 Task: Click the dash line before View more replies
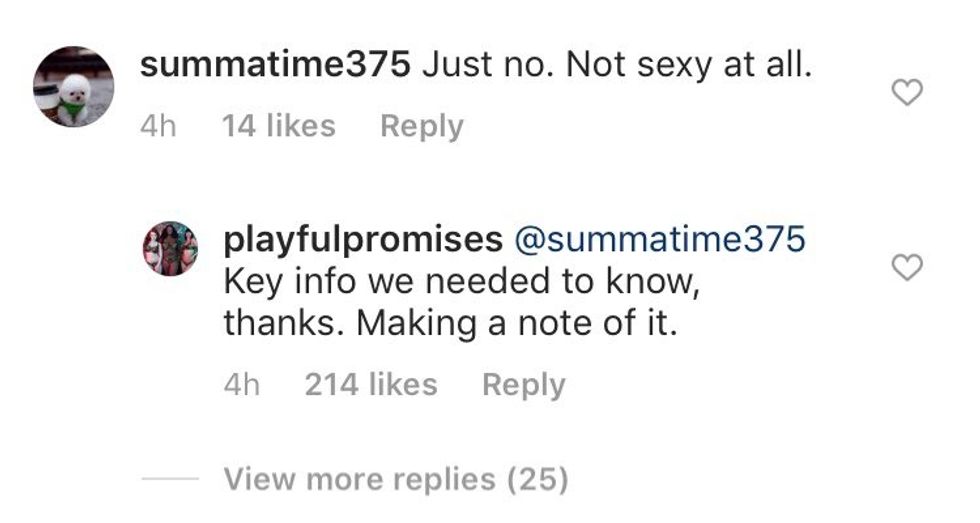pyautogui.click(x=171, y=480)
